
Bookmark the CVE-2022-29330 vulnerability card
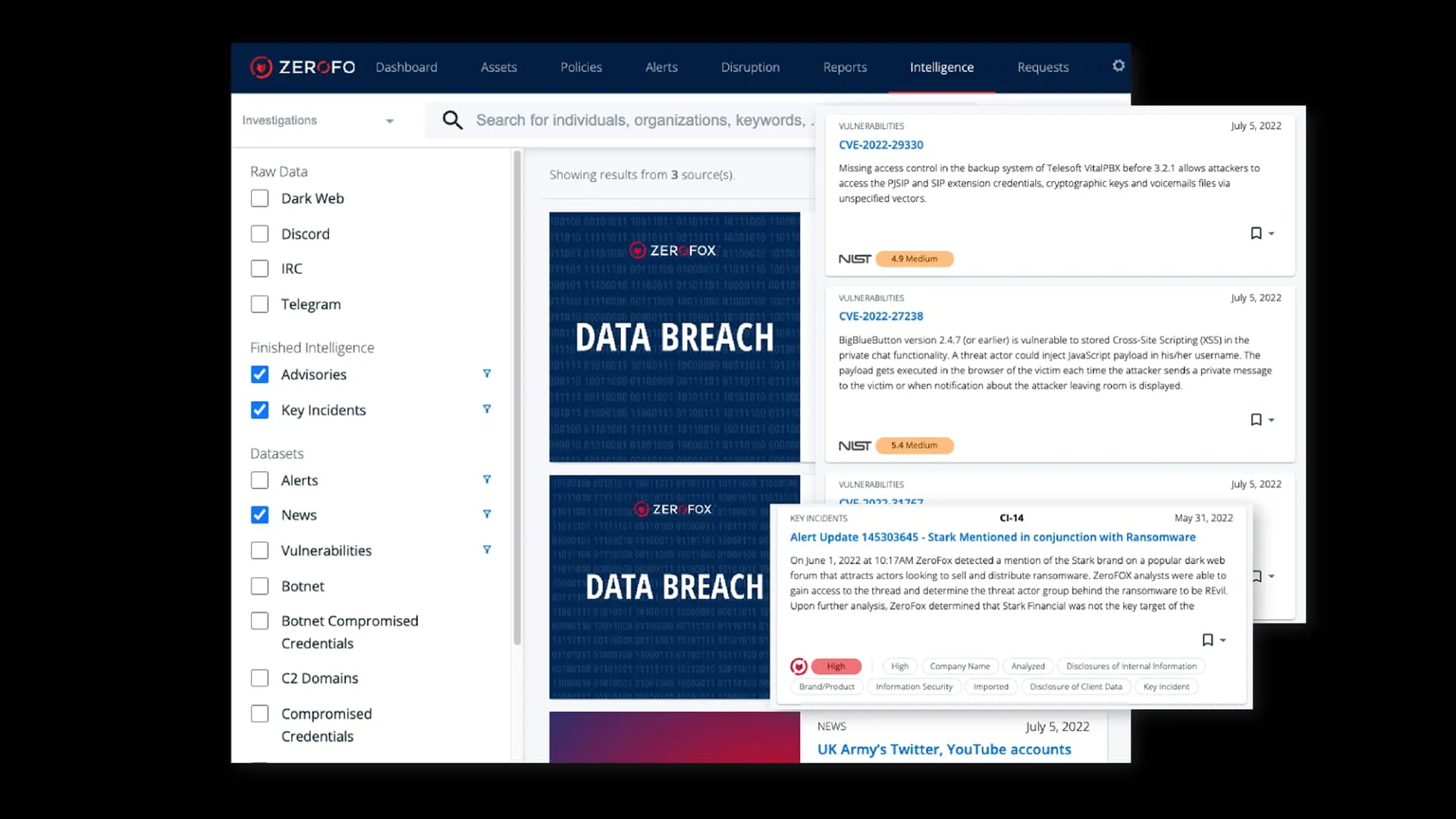tap(1256, 234)
